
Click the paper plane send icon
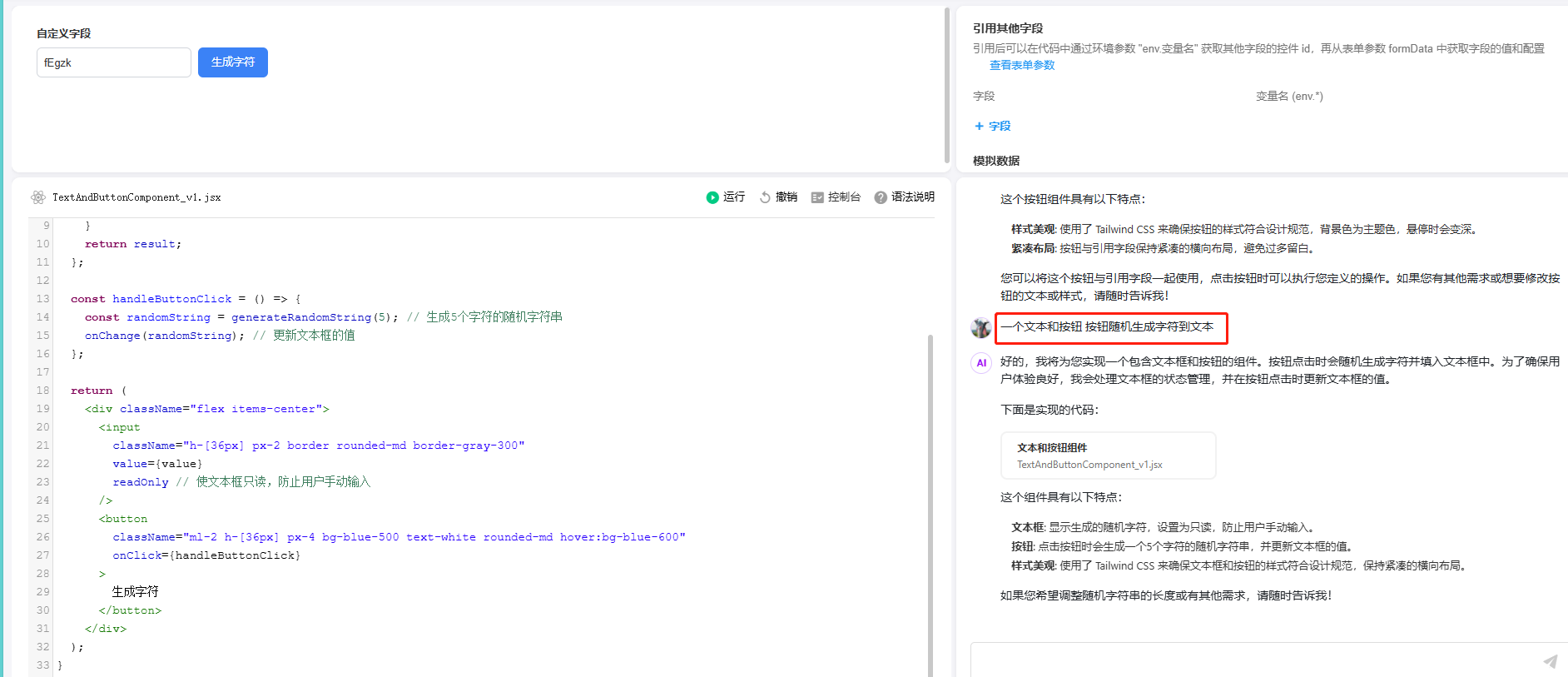click(x=1550, y=661)
